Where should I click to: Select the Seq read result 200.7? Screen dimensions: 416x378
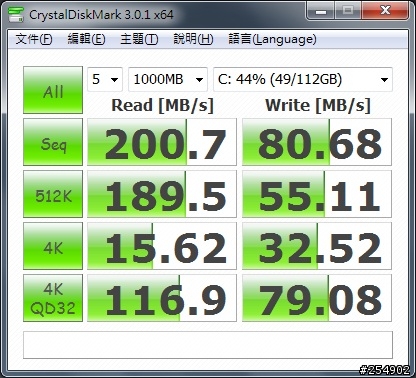pyautogui.click(x=162, y=142)
